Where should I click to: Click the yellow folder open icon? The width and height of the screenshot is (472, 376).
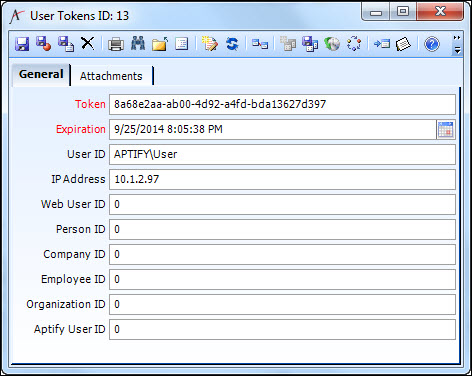(160, 44)
